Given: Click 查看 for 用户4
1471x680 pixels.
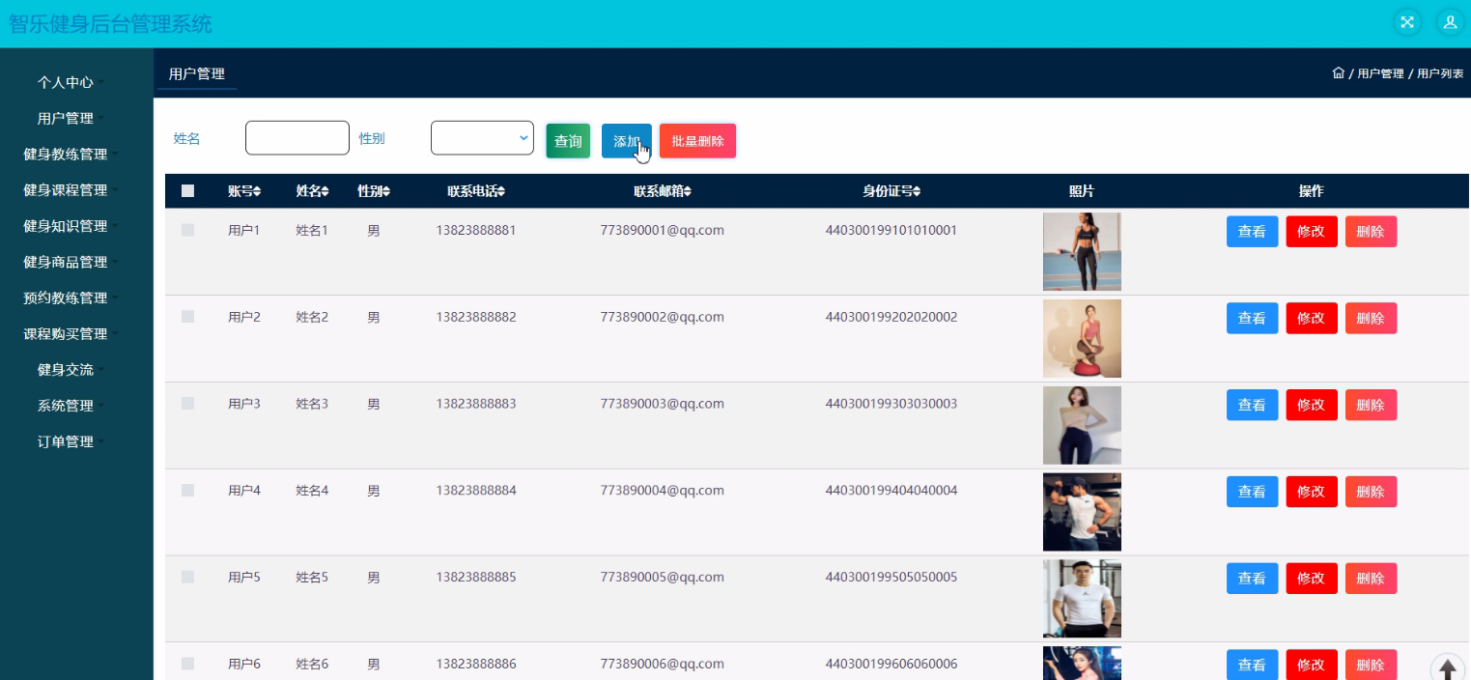Looking at the screenshot, I should (1252, 491).
